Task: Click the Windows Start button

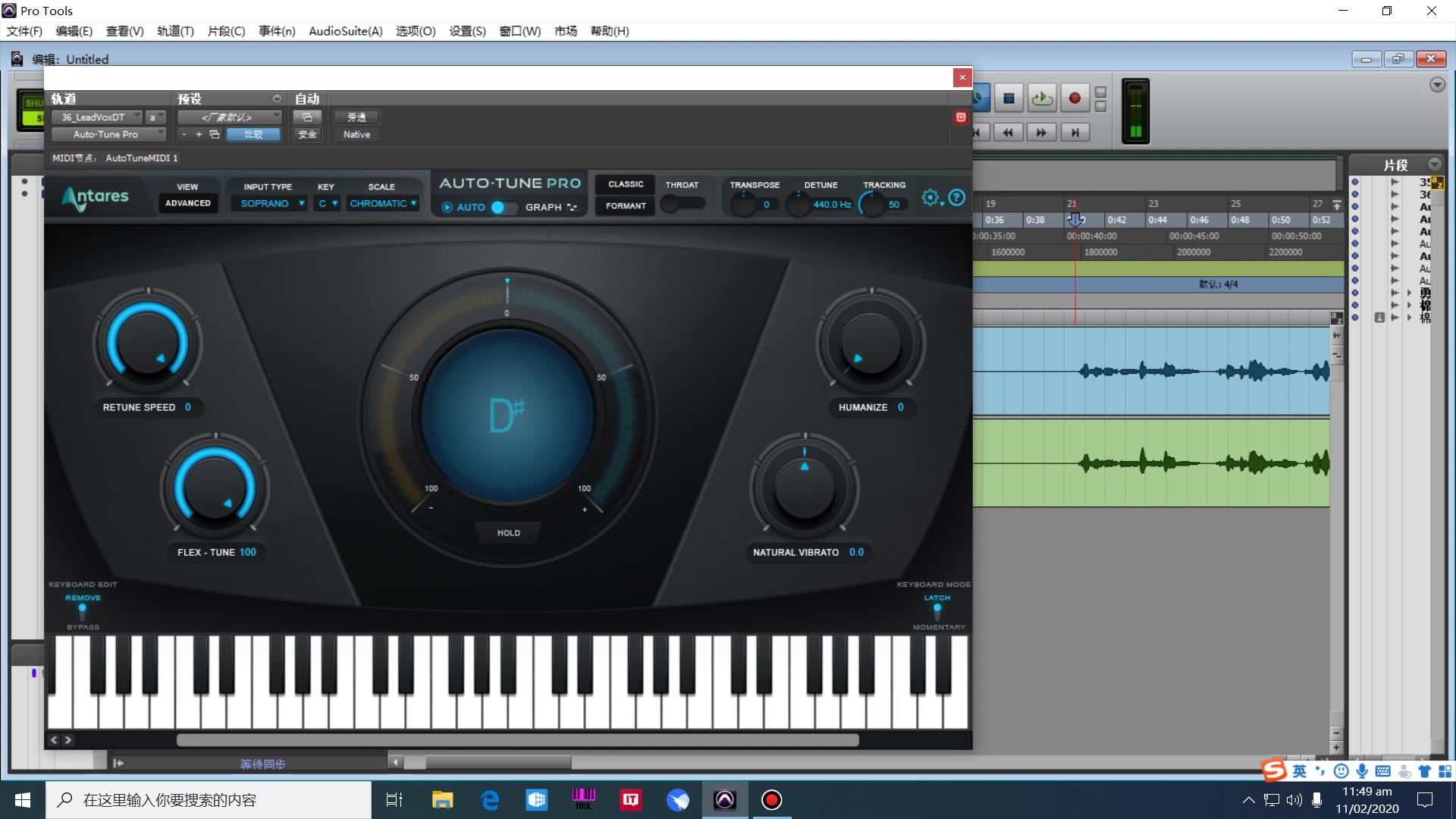Action: point(23,800)
